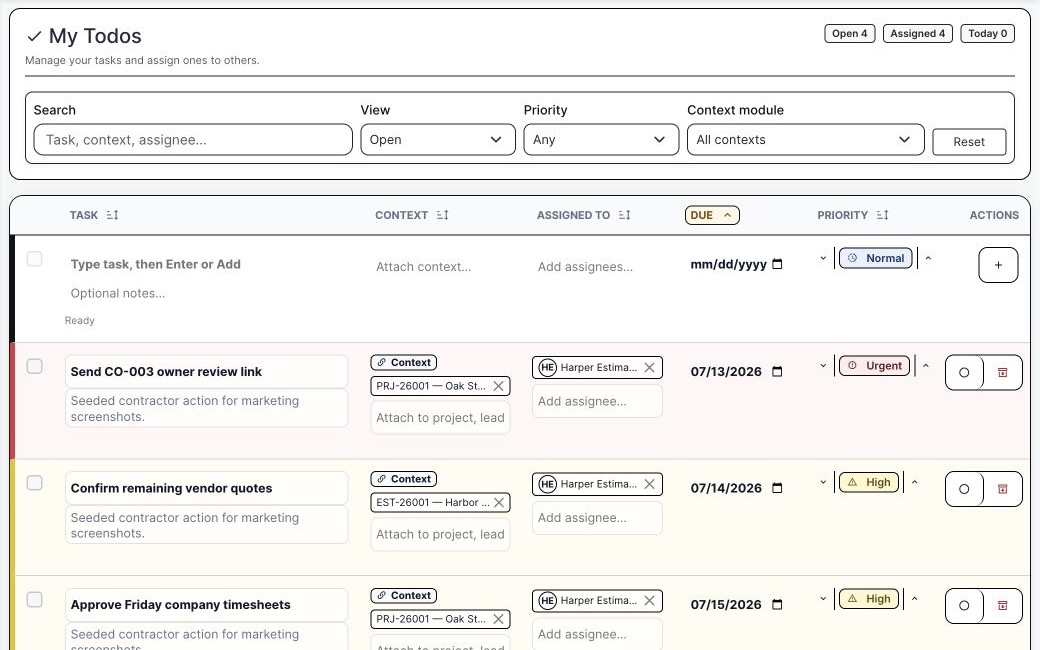Click the Assigned 4 badge
Viewport: 1040px width, 650px height.
tap(918, 34)
